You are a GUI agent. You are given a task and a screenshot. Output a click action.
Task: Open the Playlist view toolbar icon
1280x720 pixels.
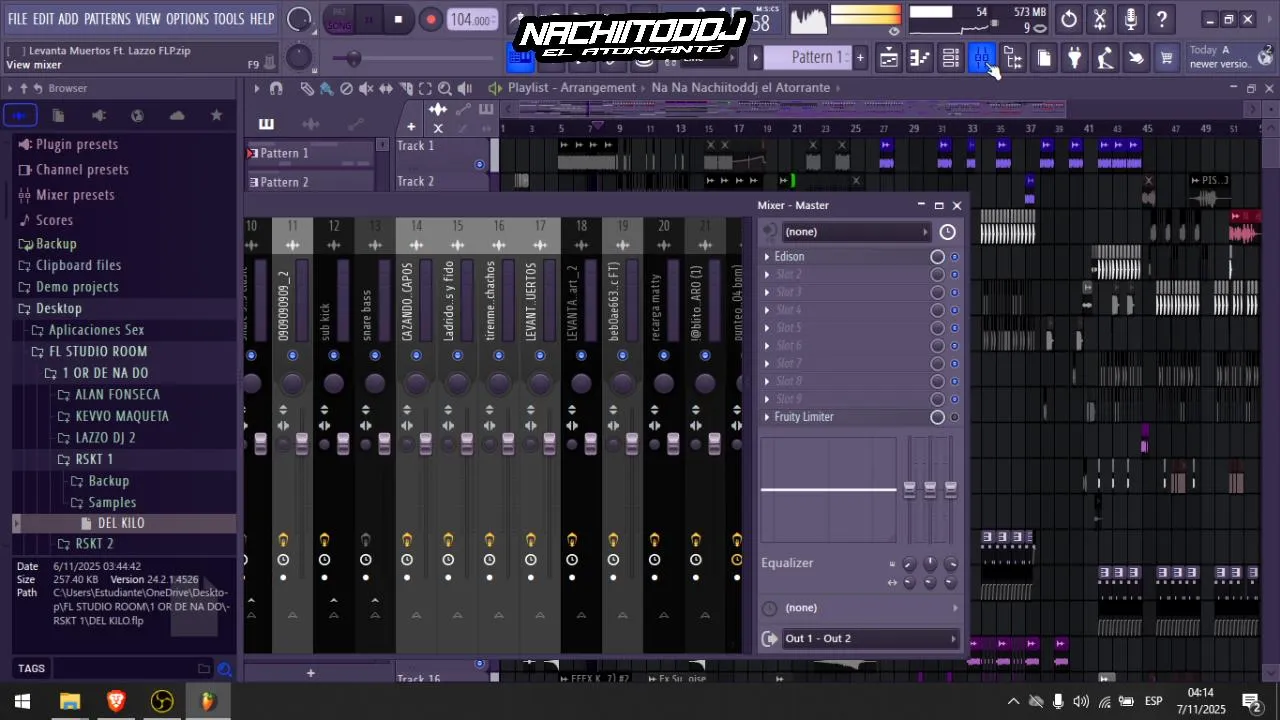pos(888,59)
